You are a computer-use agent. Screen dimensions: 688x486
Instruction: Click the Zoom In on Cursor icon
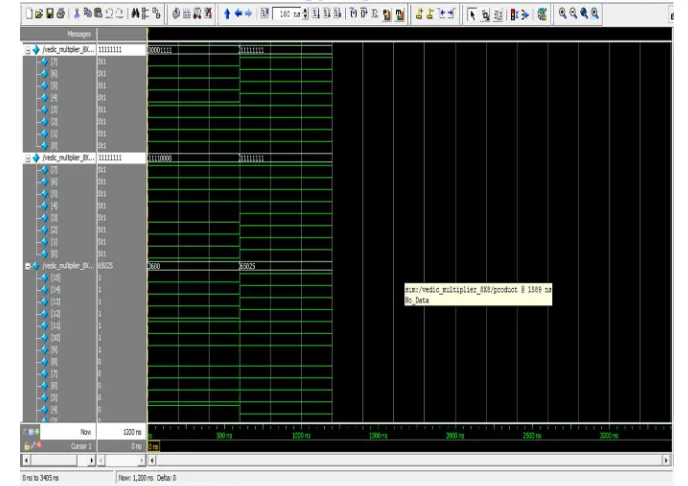[x=595, y=14]
